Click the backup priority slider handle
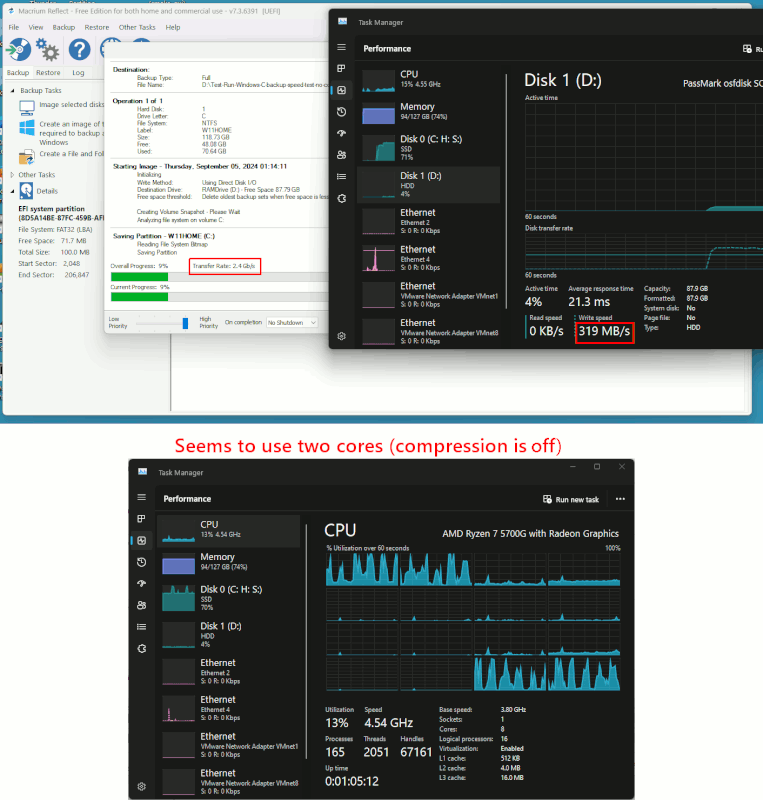Image resolution: width=763 pixels, height=800 pixels. [185, 323]
